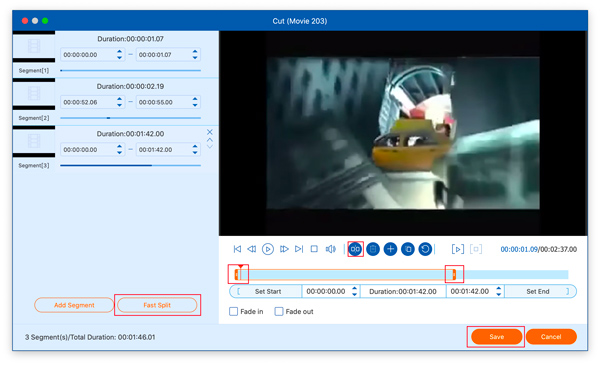The width and height of the screenshot is (600, 365).
Task: Click the split segment icon
Action: 355,249
